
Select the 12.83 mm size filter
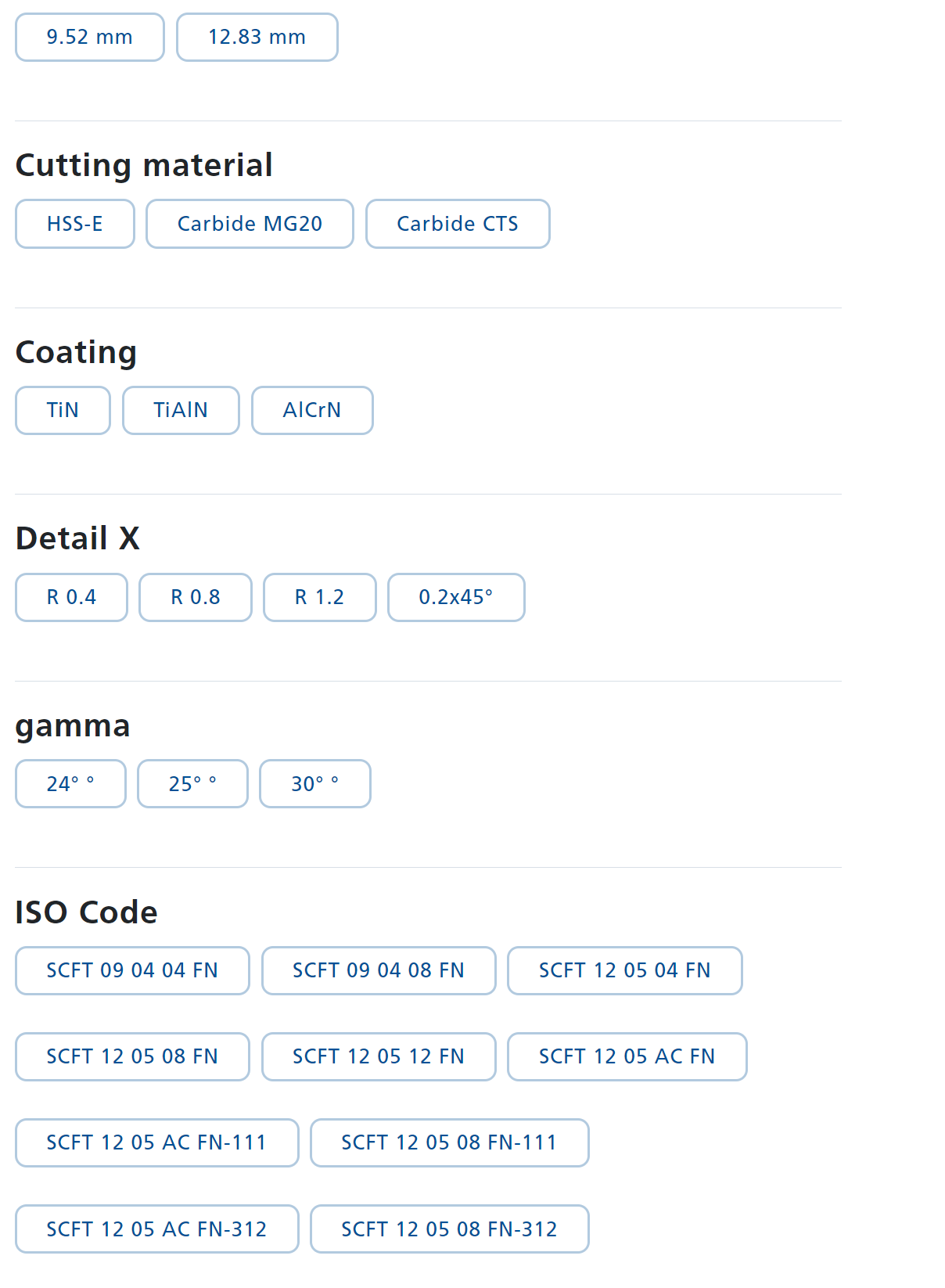click(257, 38)
